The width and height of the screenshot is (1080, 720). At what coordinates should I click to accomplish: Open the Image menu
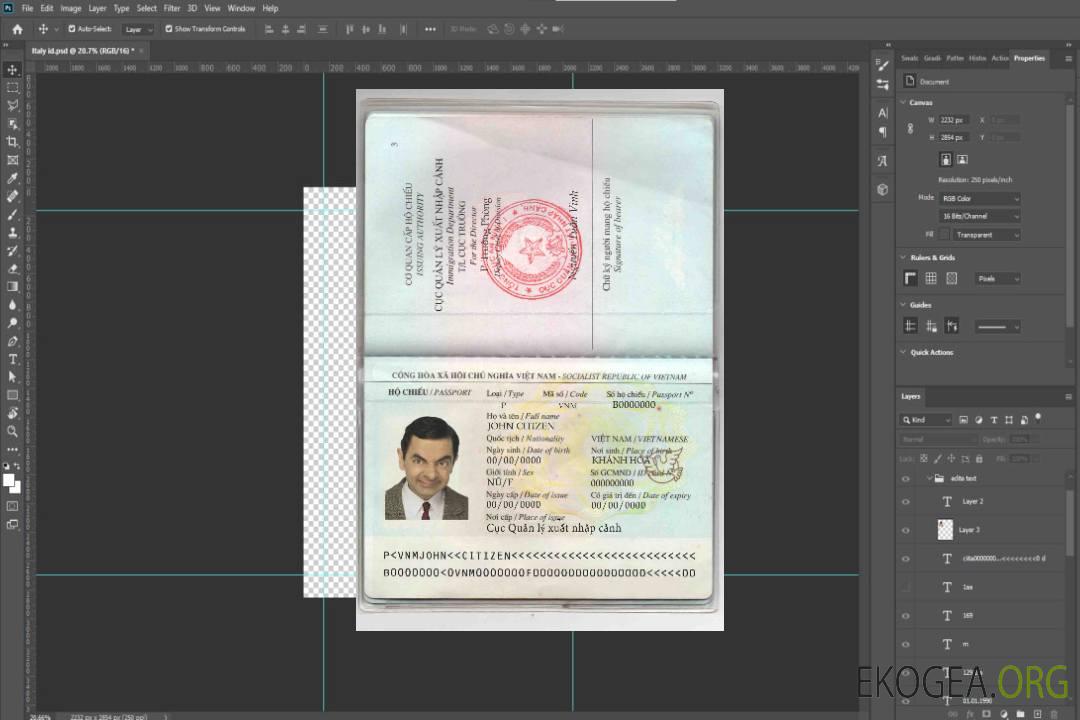[x=70, y=8]
